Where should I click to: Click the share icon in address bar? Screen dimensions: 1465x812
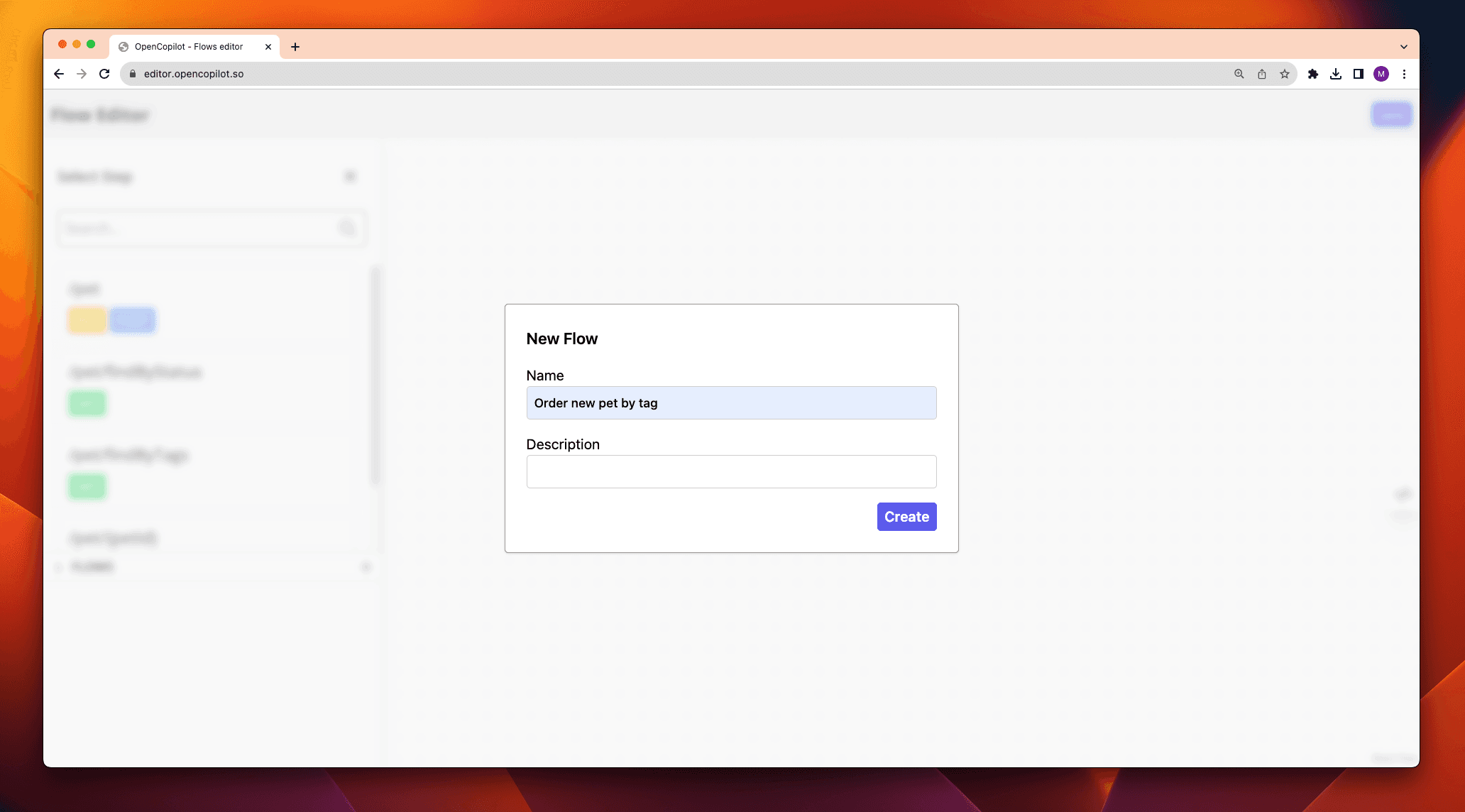(x=1262, y=74)
